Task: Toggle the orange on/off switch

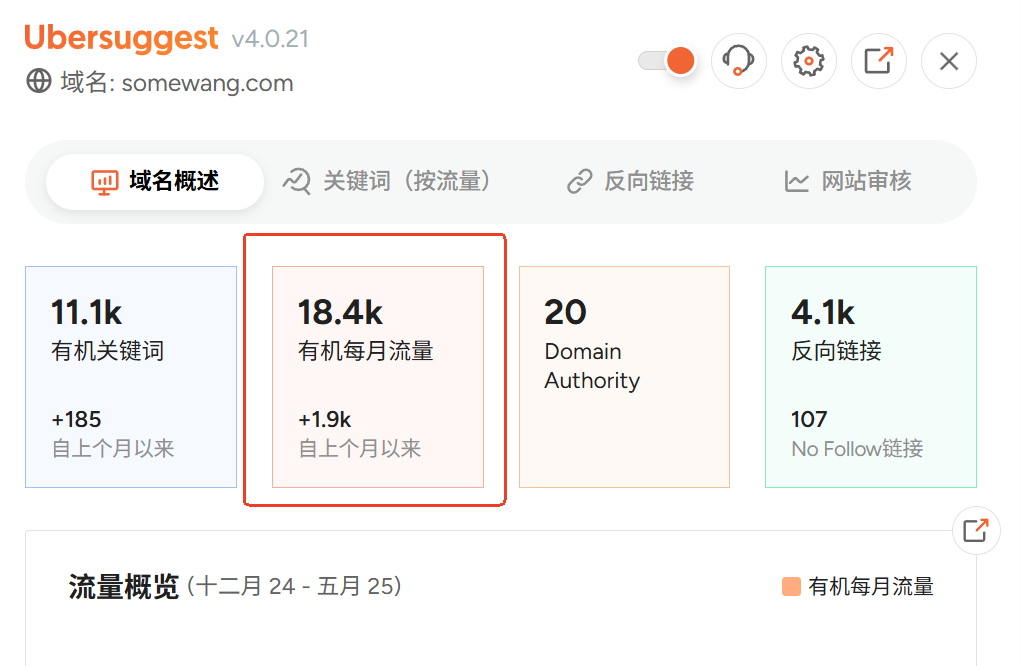Action: point(667,61)
